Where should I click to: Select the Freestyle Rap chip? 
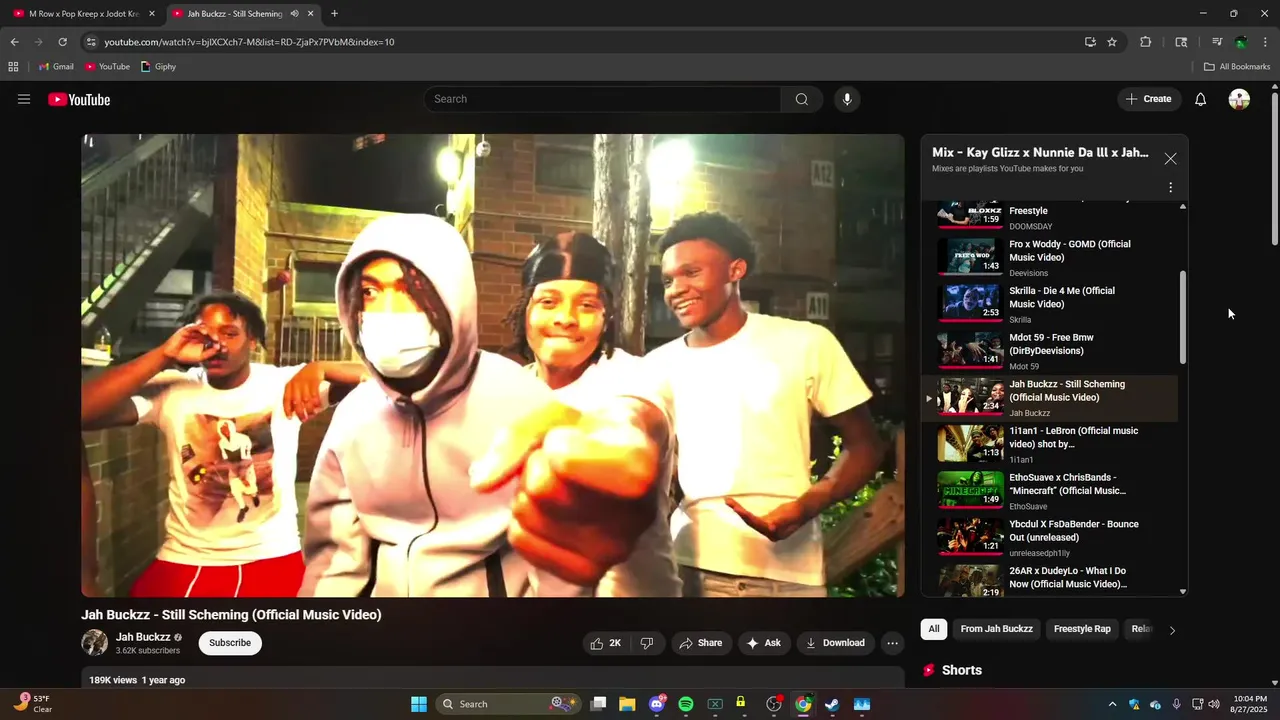pyautogui.click(x=1082, y=629)
